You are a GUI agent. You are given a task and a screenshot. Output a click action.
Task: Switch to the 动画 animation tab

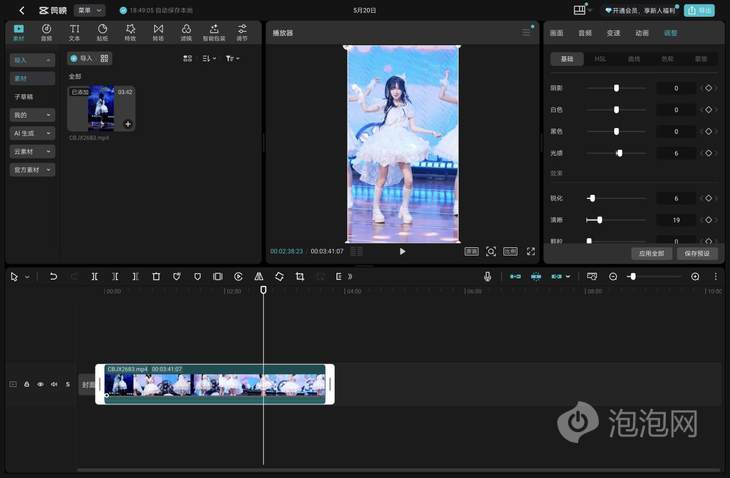pos(642,33)
